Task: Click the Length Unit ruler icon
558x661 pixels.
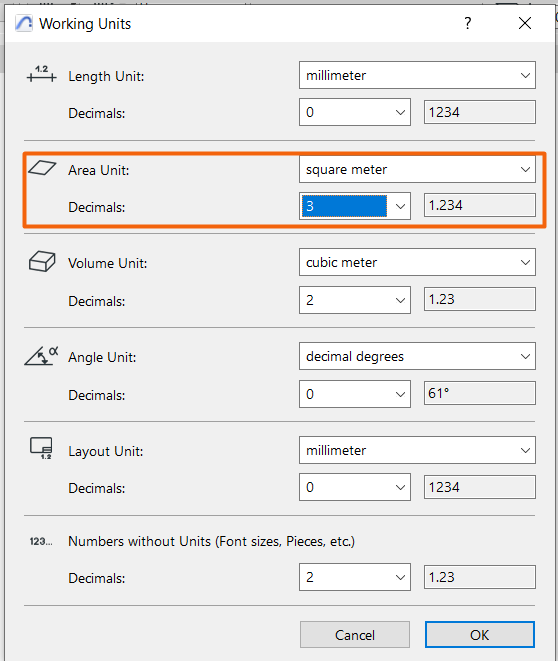Action: tap(41, 74)
